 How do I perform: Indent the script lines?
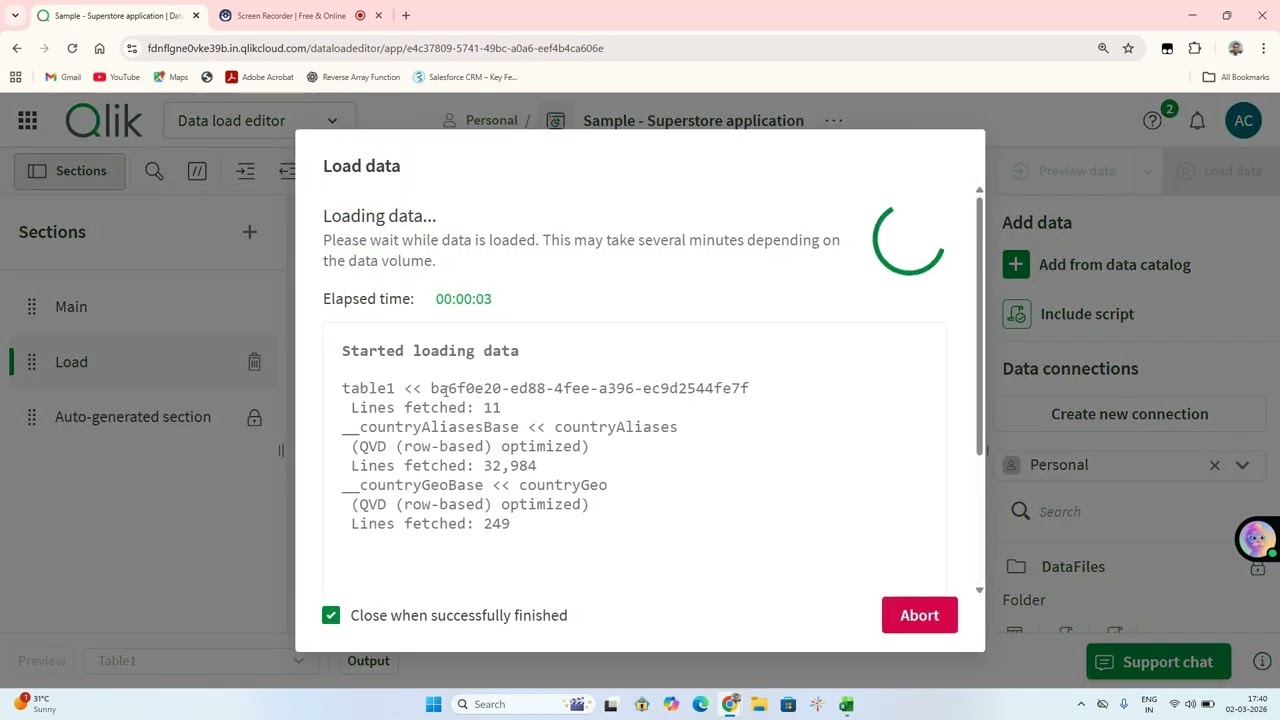coord(245,171)
